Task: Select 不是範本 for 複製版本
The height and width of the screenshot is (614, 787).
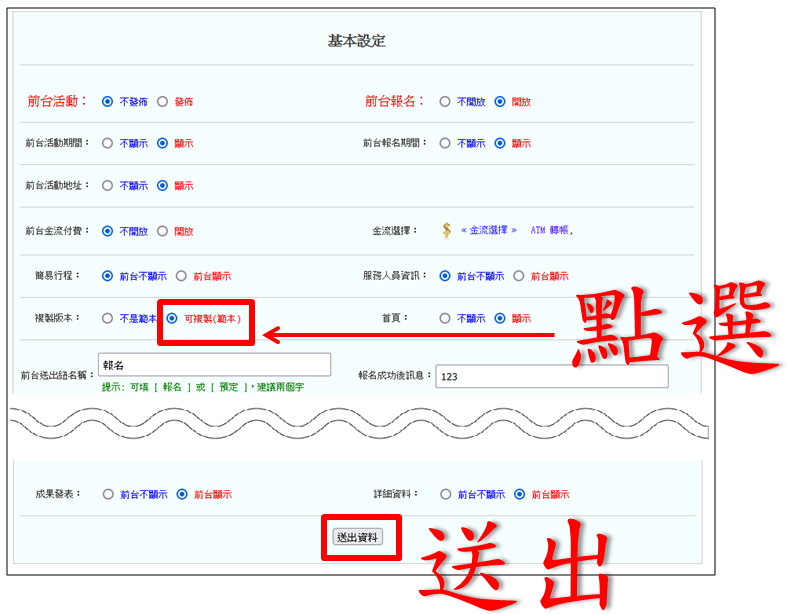Action: 107,319
